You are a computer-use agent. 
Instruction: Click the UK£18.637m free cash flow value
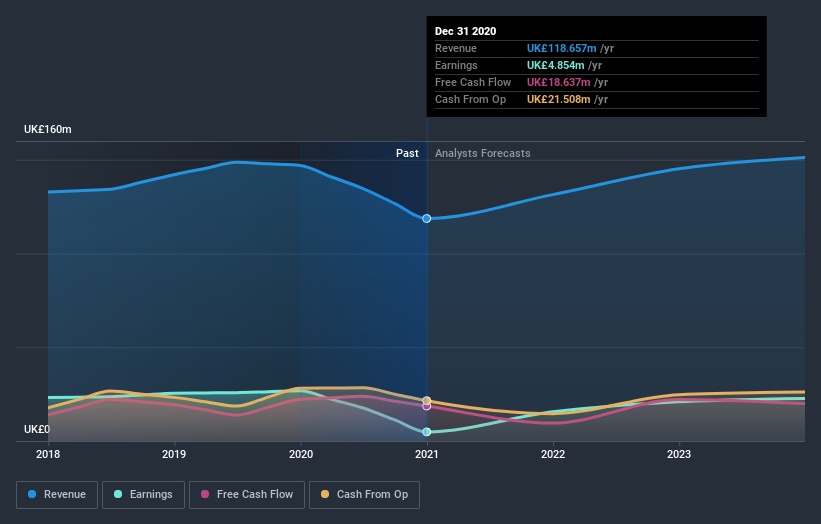[559, 82]
